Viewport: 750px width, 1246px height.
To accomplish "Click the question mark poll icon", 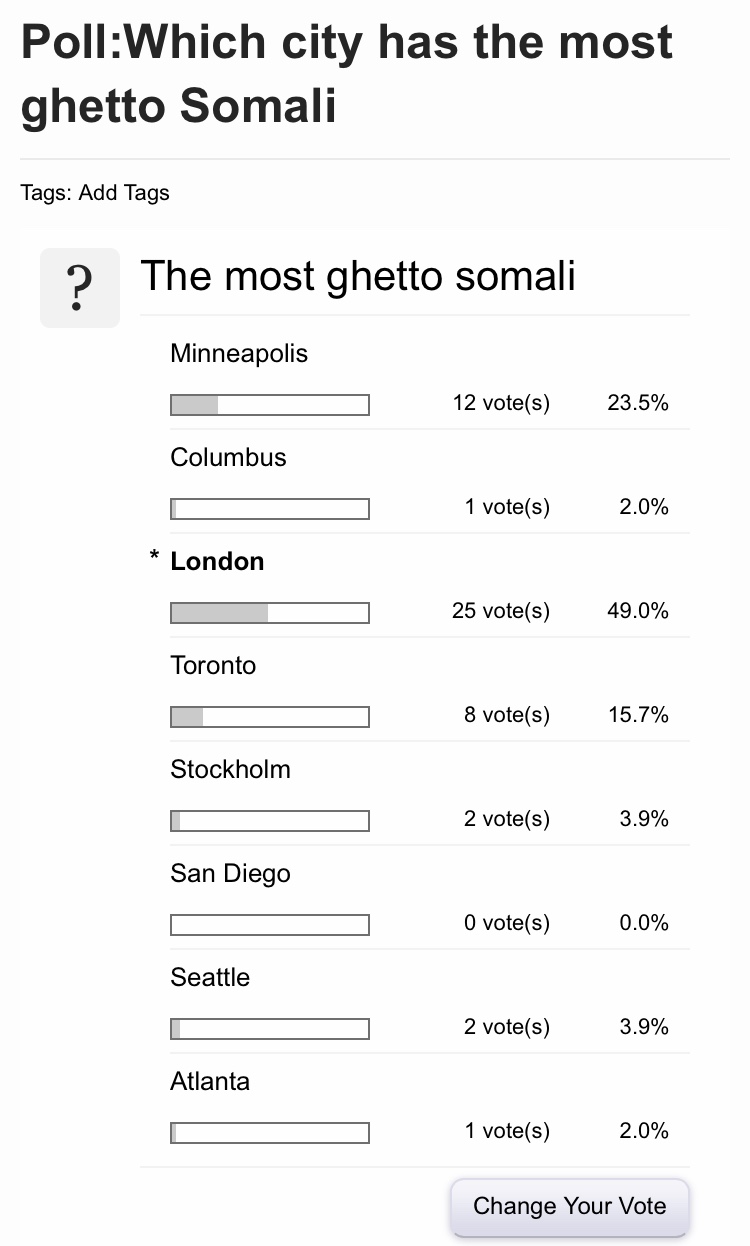I will pos(80,288).
